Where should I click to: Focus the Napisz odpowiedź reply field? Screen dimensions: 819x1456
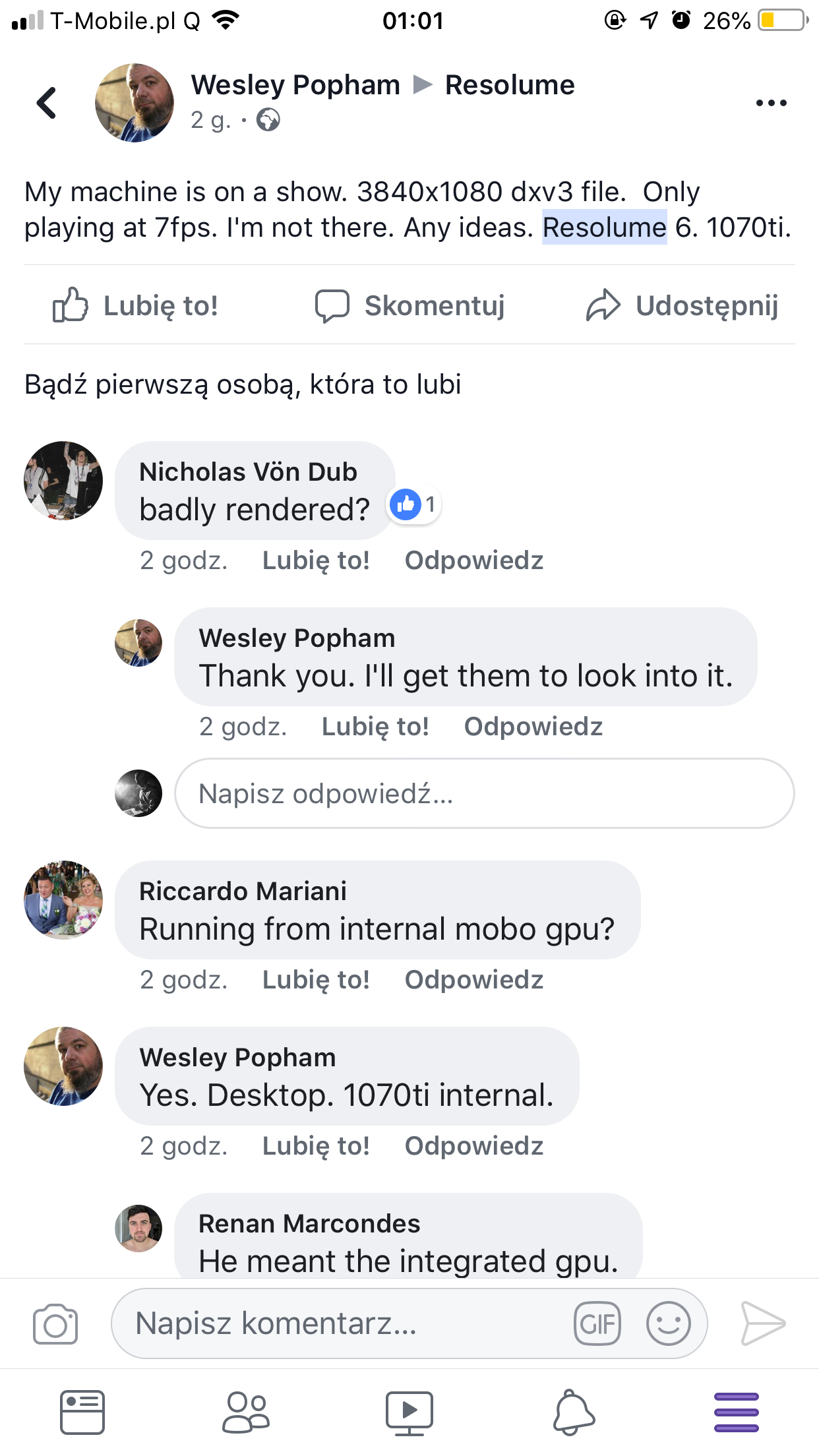[484, 793]
